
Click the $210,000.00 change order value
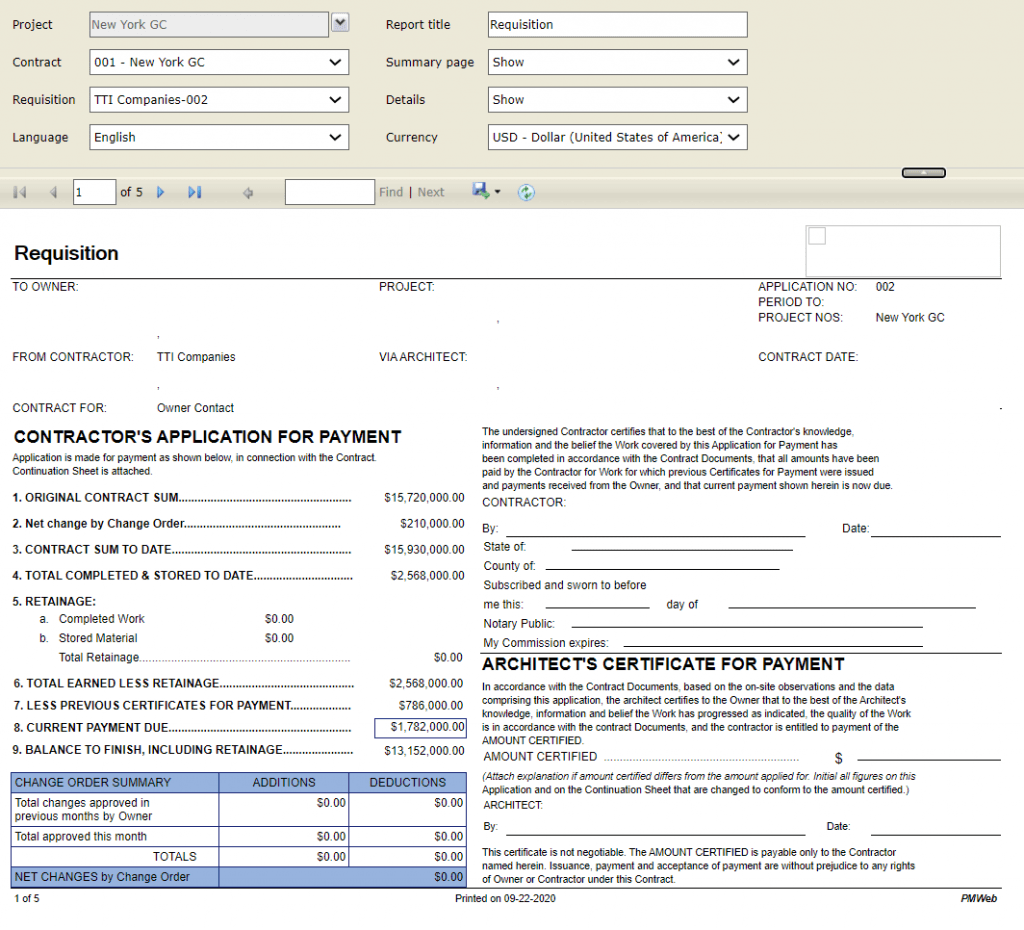click(x=432, y=524)
